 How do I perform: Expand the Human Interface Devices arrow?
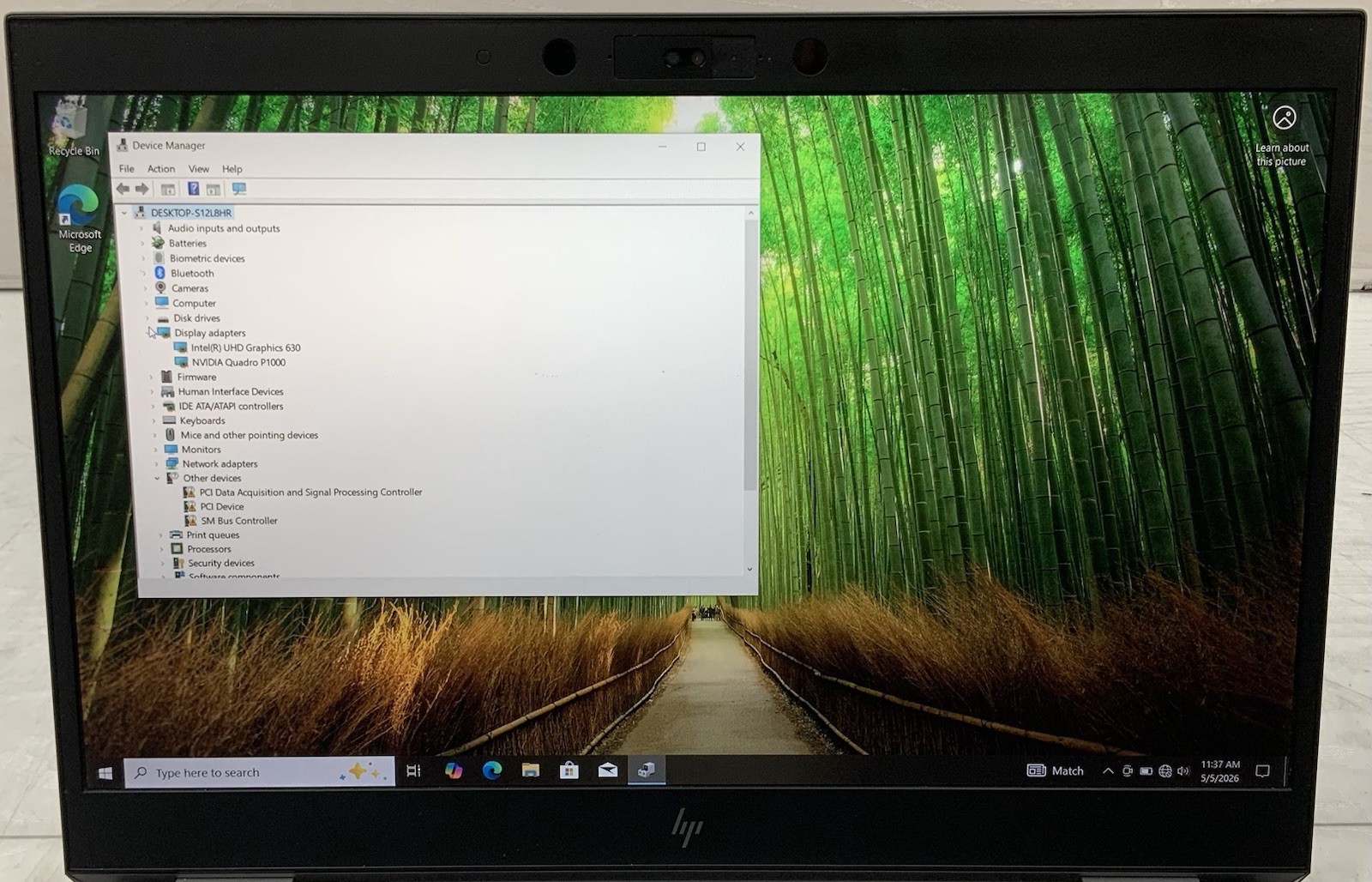pyautogui.click(x=153, y=392)
